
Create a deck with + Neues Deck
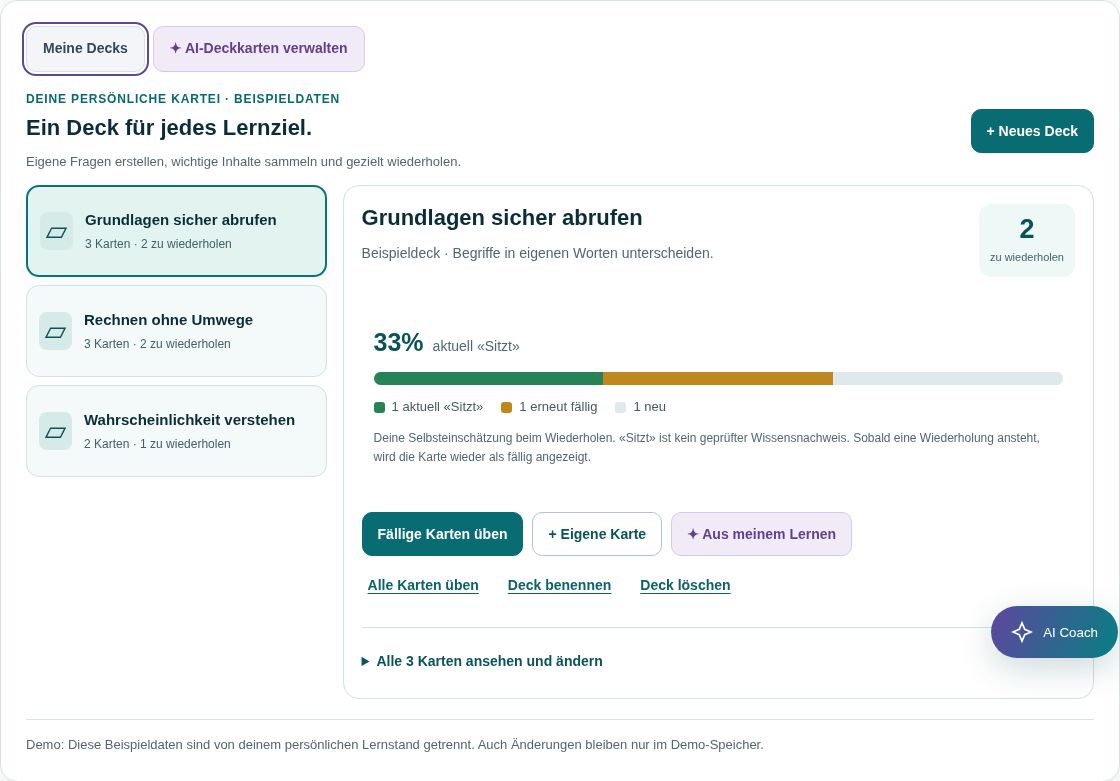(x=1032, y=131)
